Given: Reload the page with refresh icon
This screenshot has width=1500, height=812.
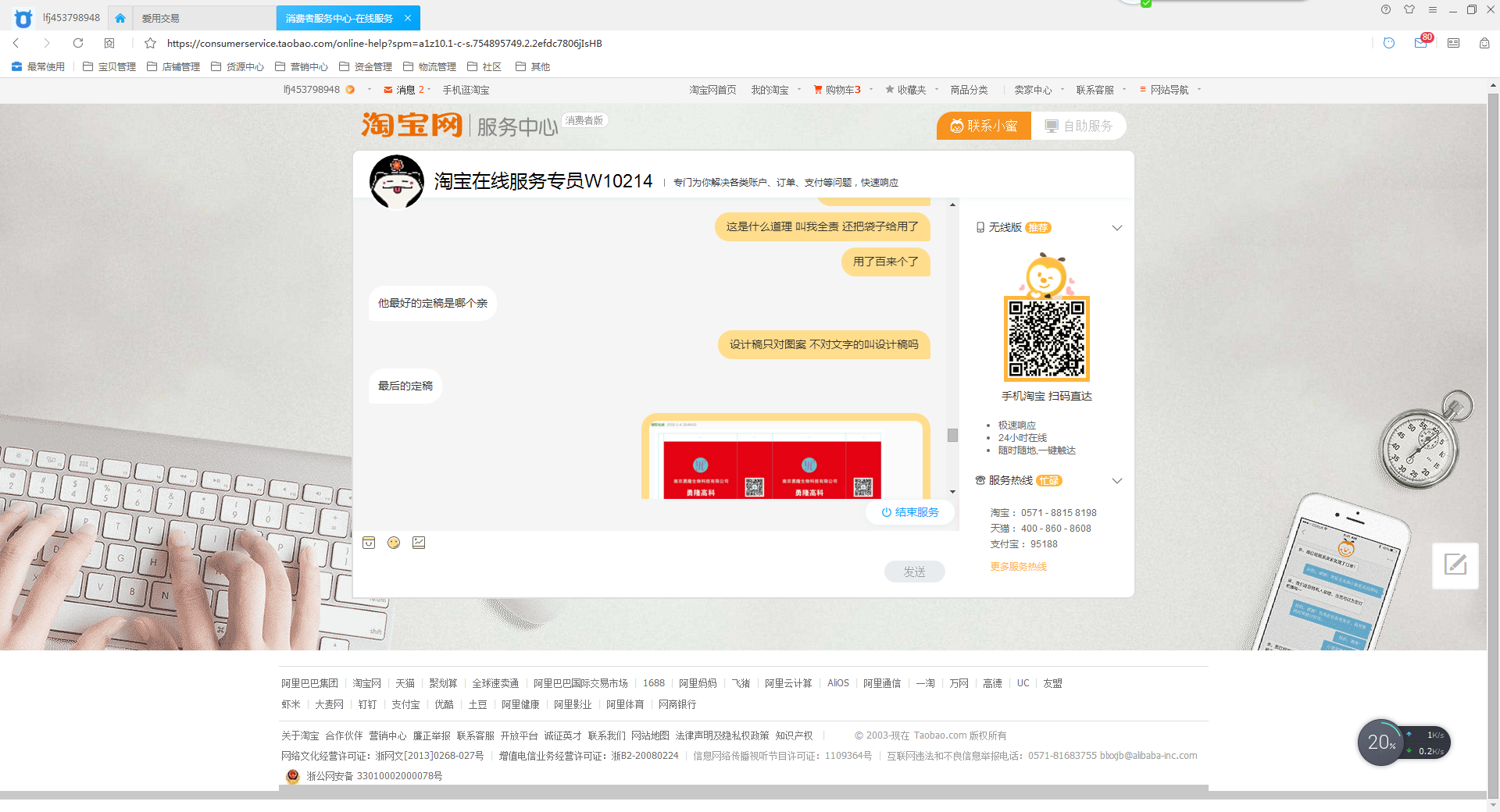Looking at the screenshot, I should pos(78,43).
